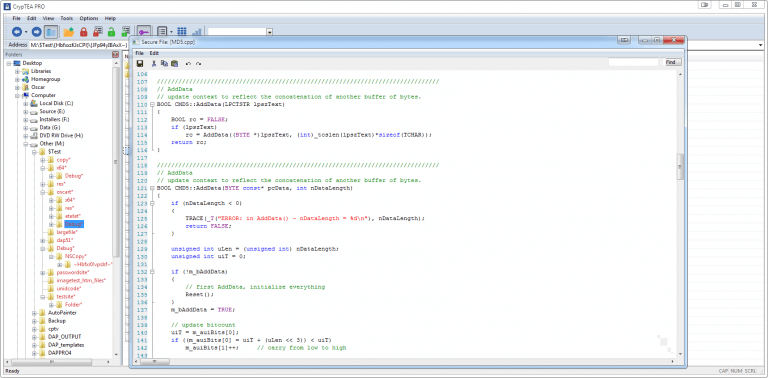This screenshot has height=378, width=768.
Task: Select the largefile* folder in tree
Action: point(67,232)
